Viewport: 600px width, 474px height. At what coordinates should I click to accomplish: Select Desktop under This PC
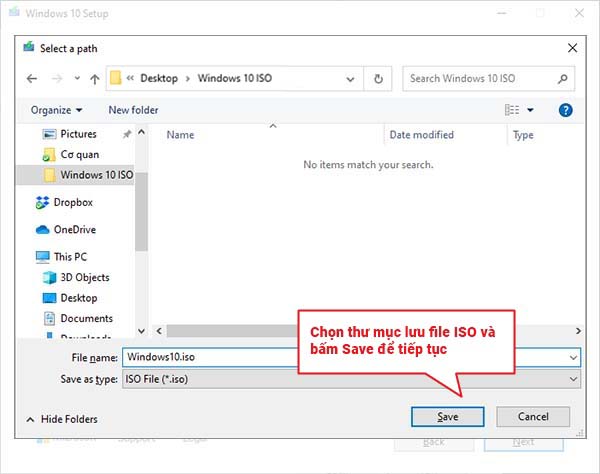(79, 298)
